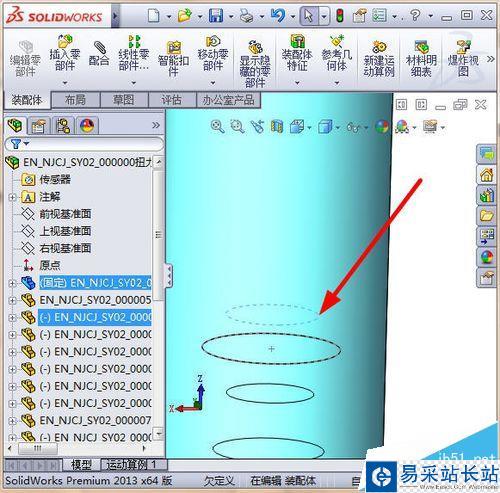The image size is (500, 493).
Task: Click Hide/Show Items glasses icon
Action: tap(354, 127)
